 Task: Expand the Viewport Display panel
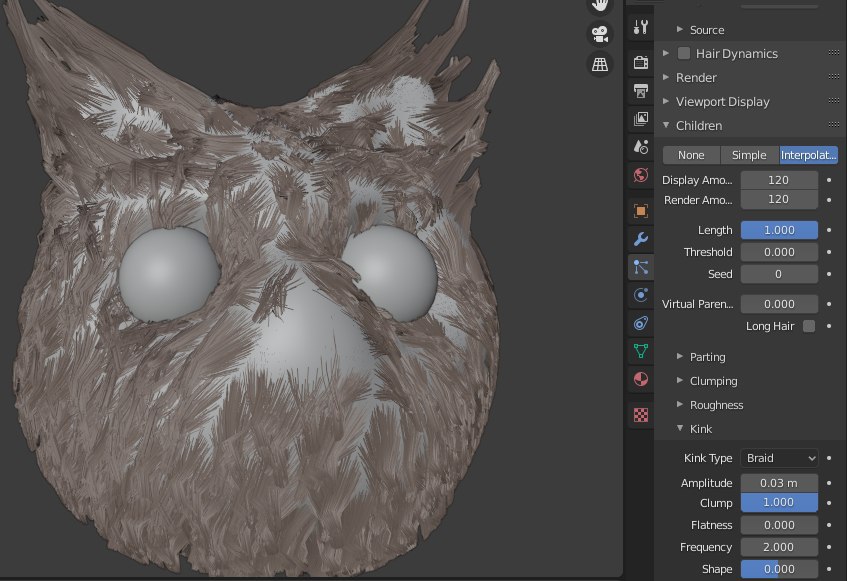pyautogui.click(x=722, y=102)
